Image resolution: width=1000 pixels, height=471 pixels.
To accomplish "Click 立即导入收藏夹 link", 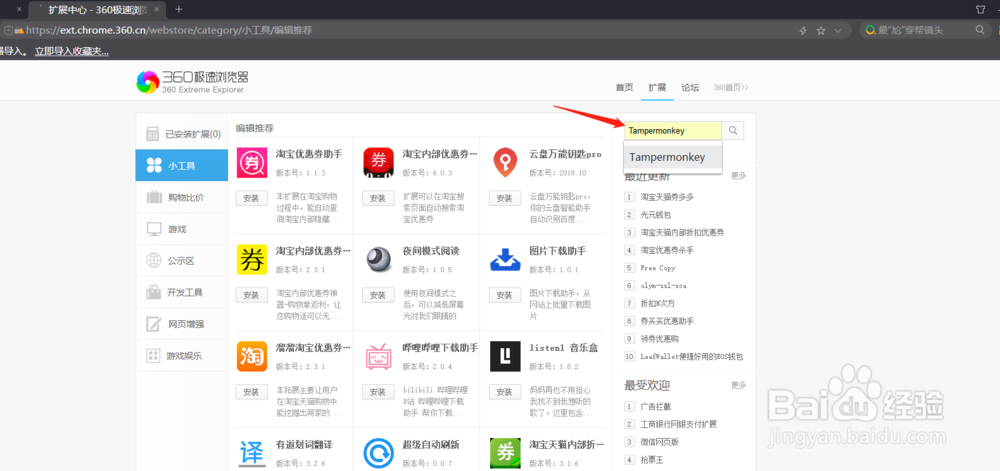I will (x=71, y=52).
